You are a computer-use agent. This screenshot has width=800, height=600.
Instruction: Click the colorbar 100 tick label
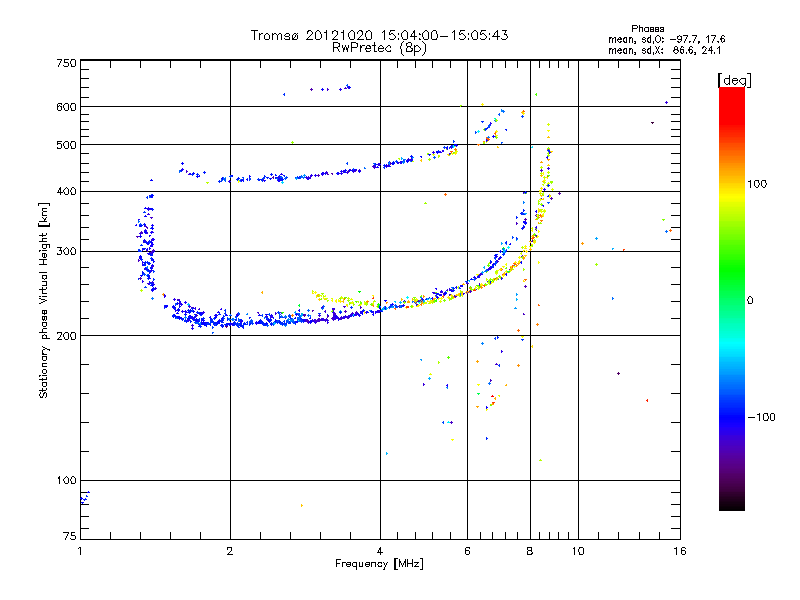(x=757, y=184)
